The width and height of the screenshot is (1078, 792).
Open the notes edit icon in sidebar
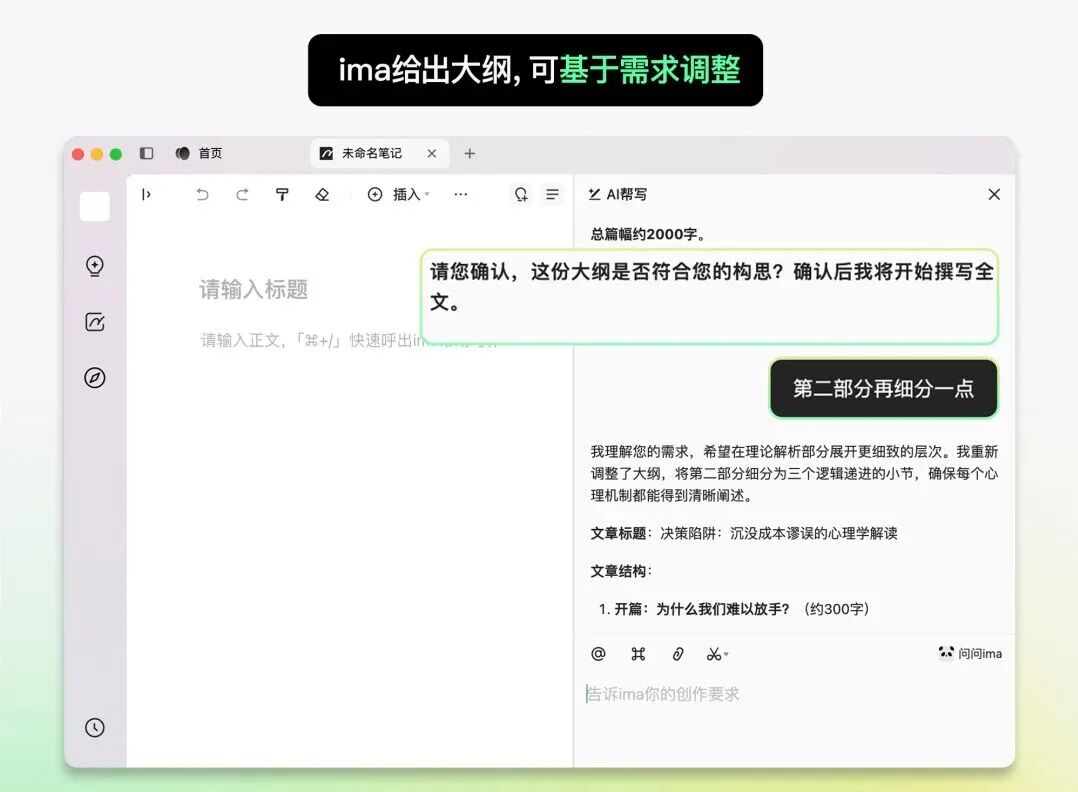tap(95, 322)
